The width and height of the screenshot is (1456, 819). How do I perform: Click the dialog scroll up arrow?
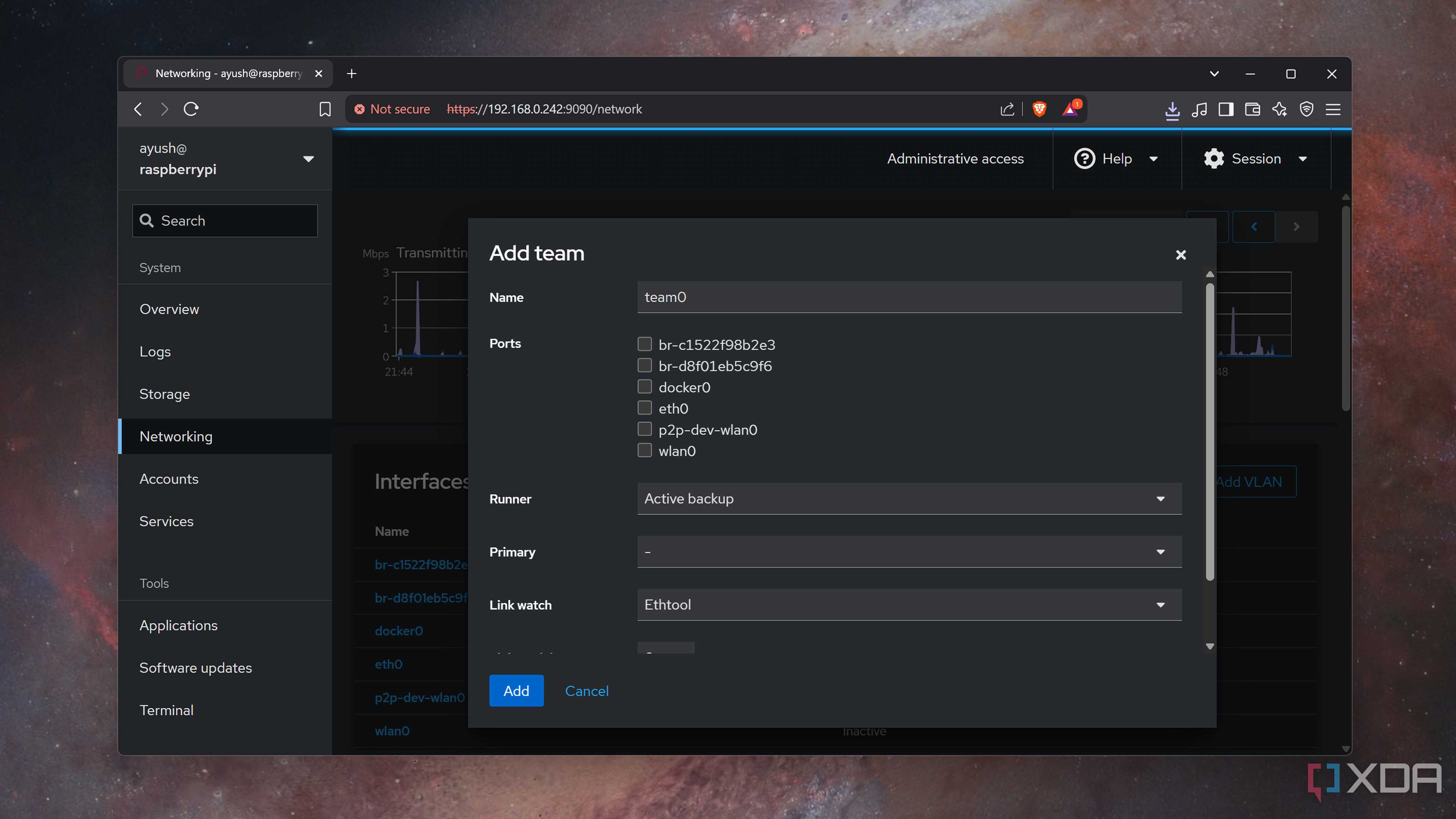point(1210,274)
